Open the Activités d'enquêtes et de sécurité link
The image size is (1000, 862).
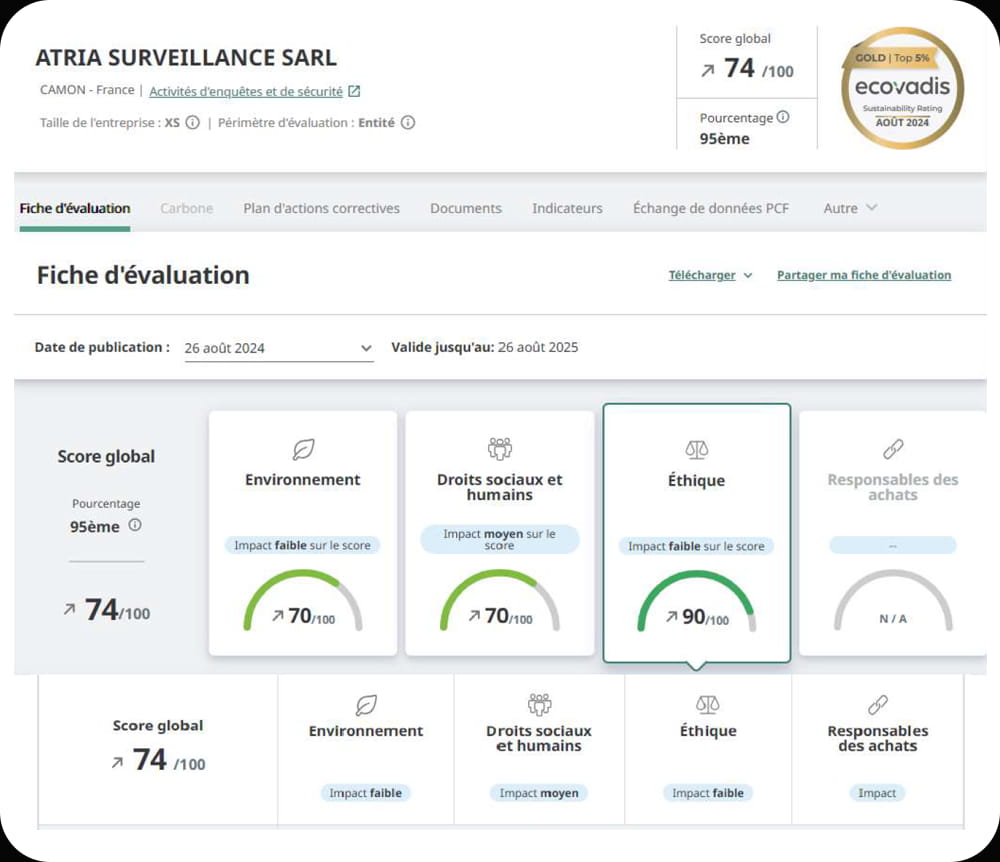click(246, 91)
